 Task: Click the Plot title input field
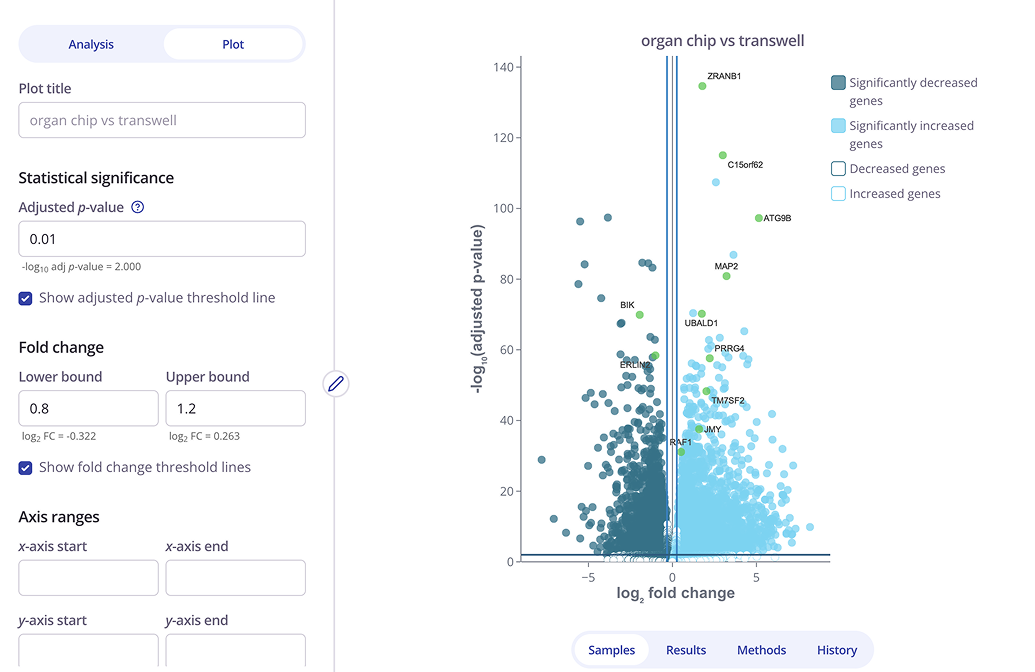click(x=161, y=120)
